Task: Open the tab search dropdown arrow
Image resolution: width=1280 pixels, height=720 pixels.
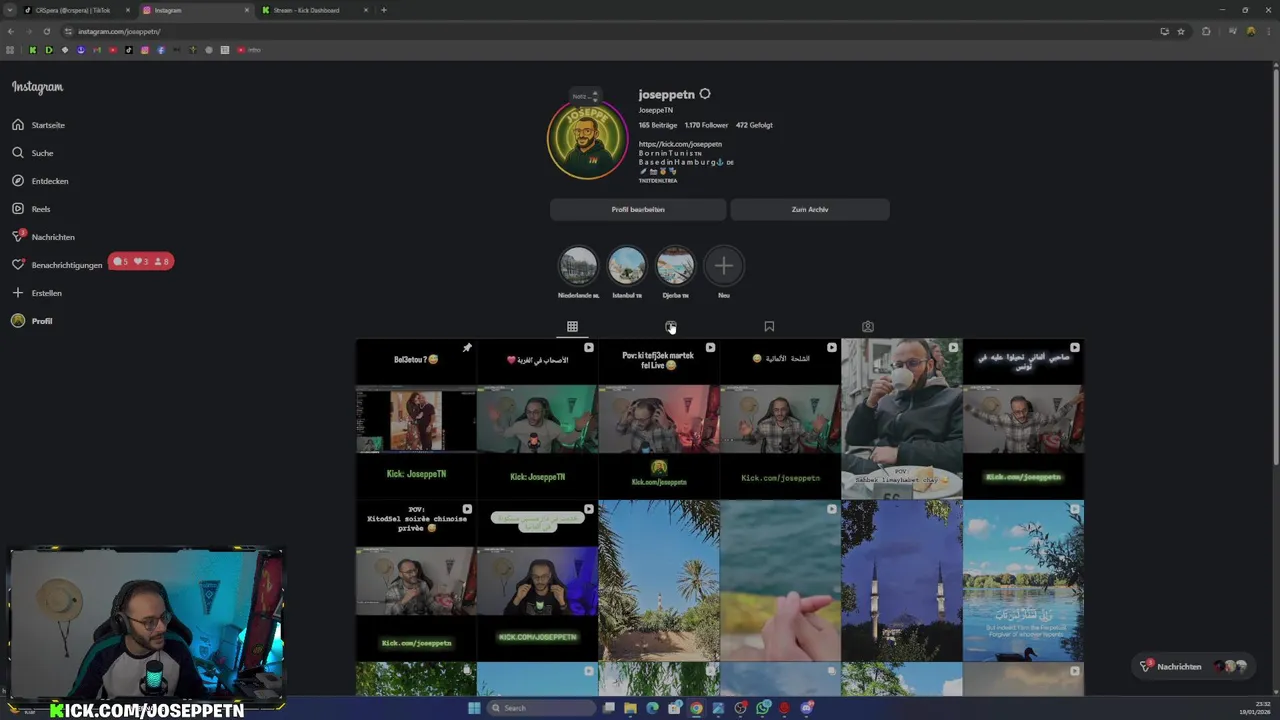Action: tap(9, 10)
